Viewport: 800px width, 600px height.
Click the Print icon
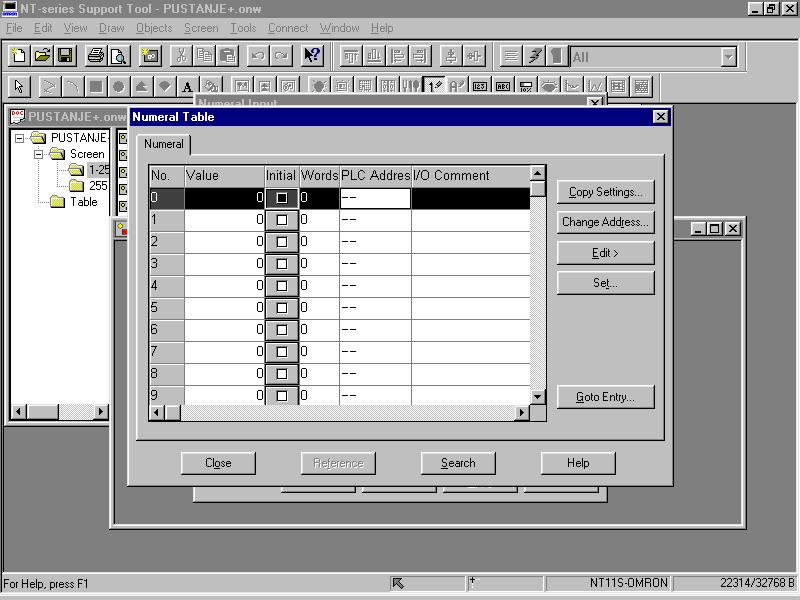pyautogui.click(x=95, y=56)
